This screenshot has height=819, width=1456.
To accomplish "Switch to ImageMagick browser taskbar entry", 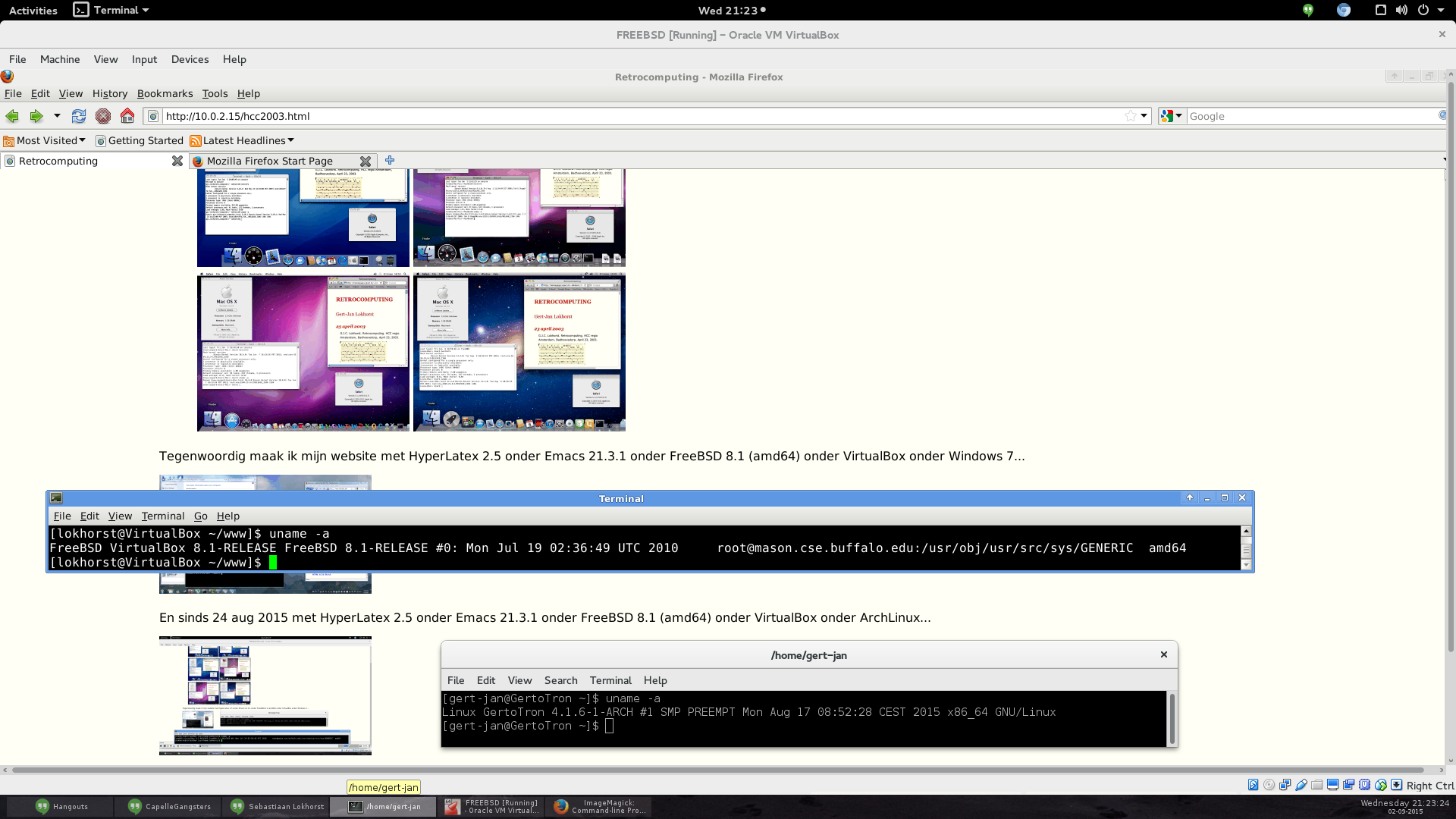I will pos(599,806).
